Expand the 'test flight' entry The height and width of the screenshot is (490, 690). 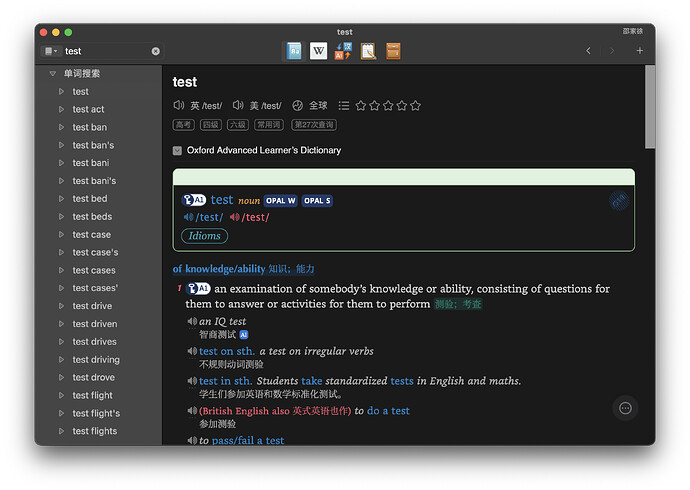click(62, 395)
